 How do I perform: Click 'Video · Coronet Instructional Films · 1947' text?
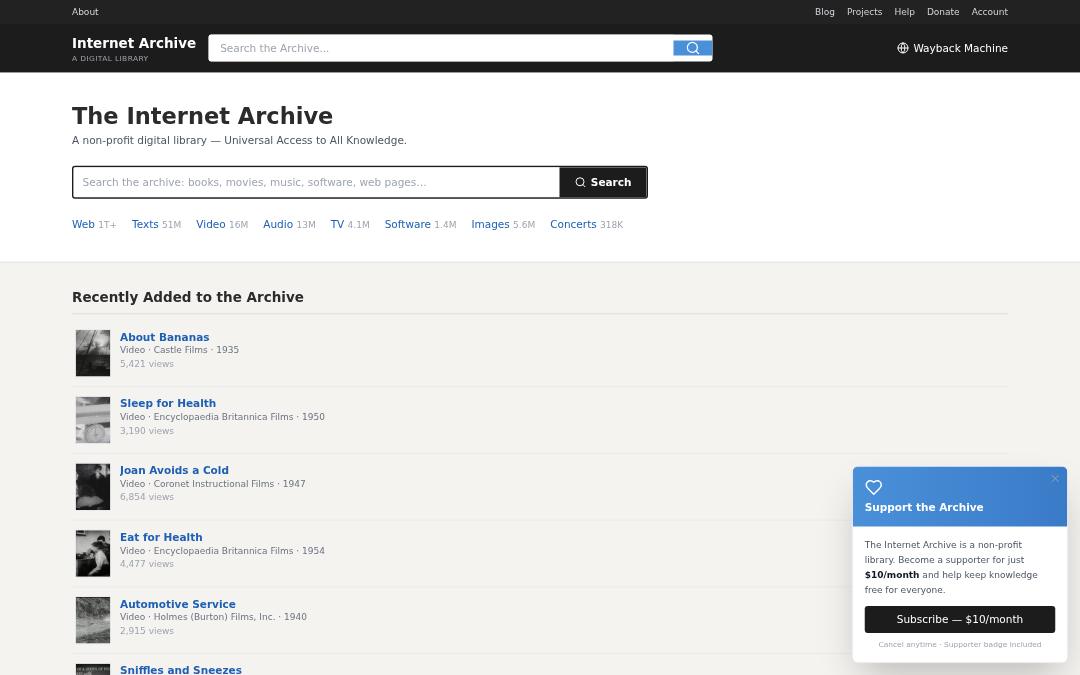(213, 484)
